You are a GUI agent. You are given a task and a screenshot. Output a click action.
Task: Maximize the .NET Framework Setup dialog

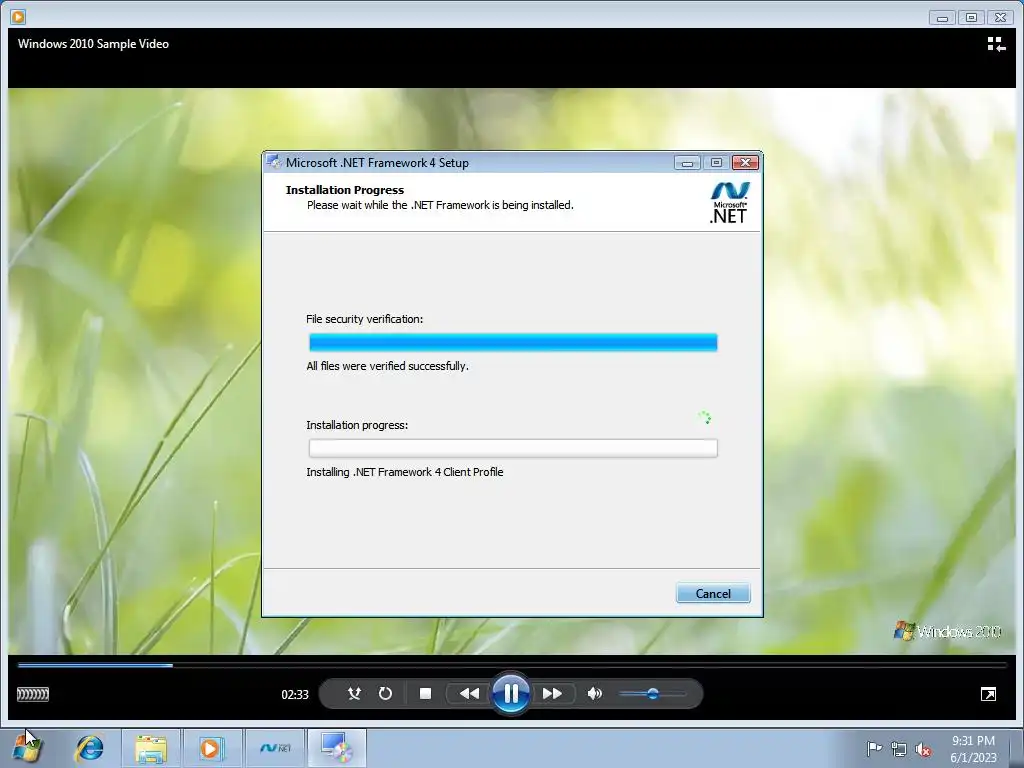tap(716, 163)
